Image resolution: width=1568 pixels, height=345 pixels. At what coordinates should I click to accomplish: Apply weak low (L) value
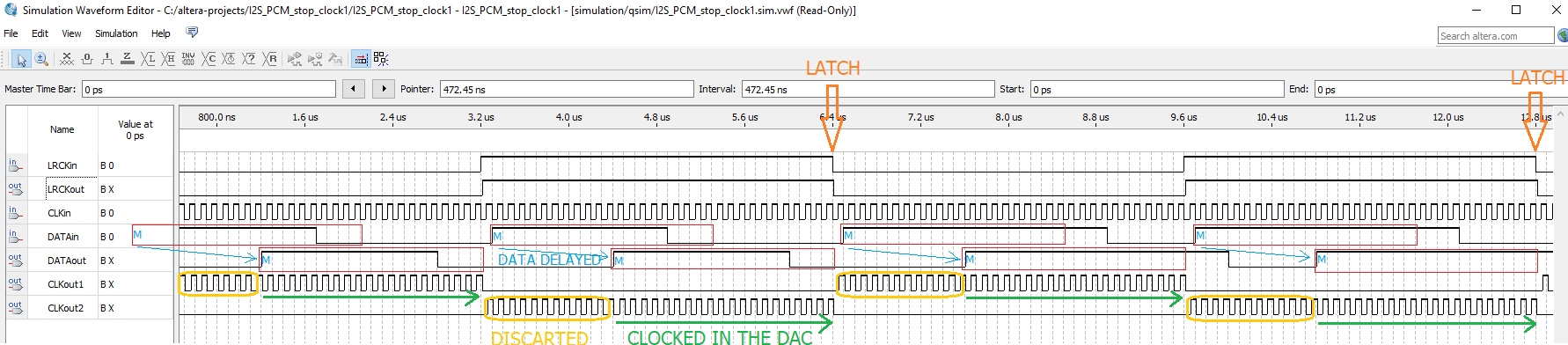(x=148, y=59)
